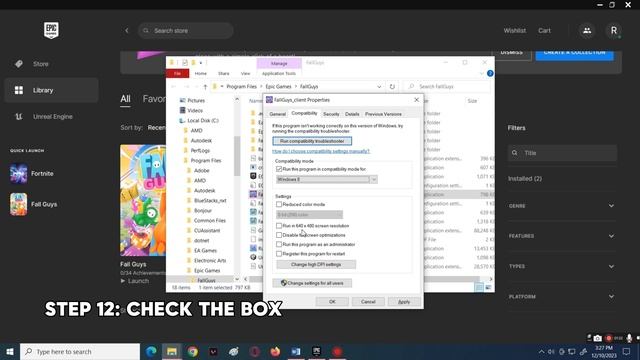Open General tab in Properties

277,114
